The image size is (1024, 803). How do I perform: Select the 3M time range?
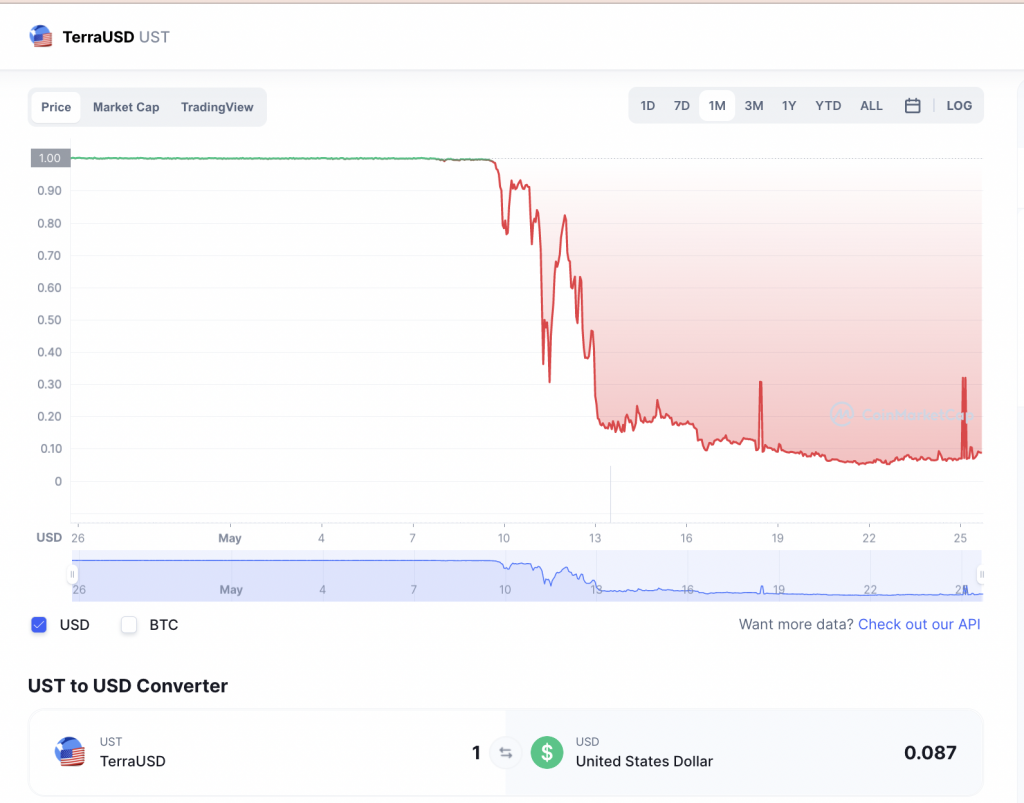(754, 106)
